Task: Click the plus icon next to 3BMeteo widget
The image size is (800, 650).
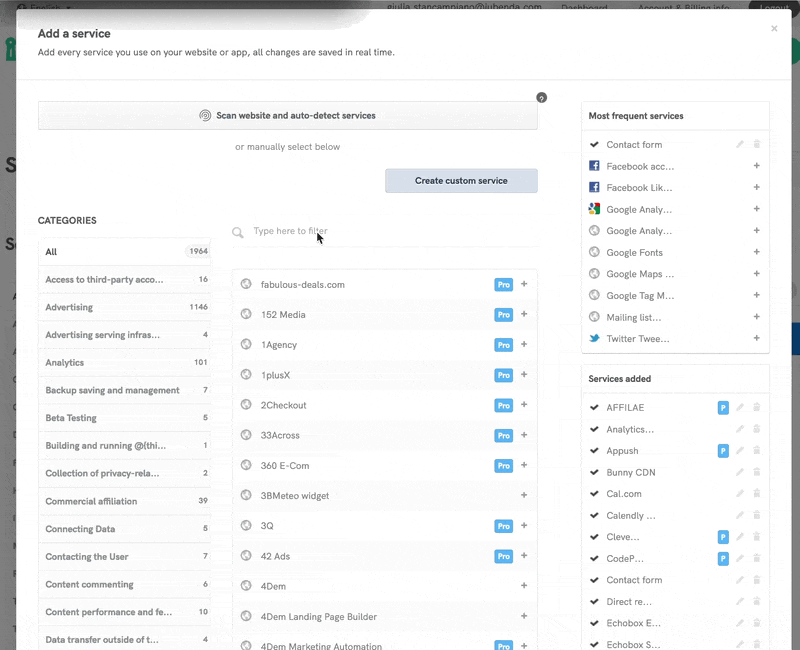Action: click(x=524, y=495)
